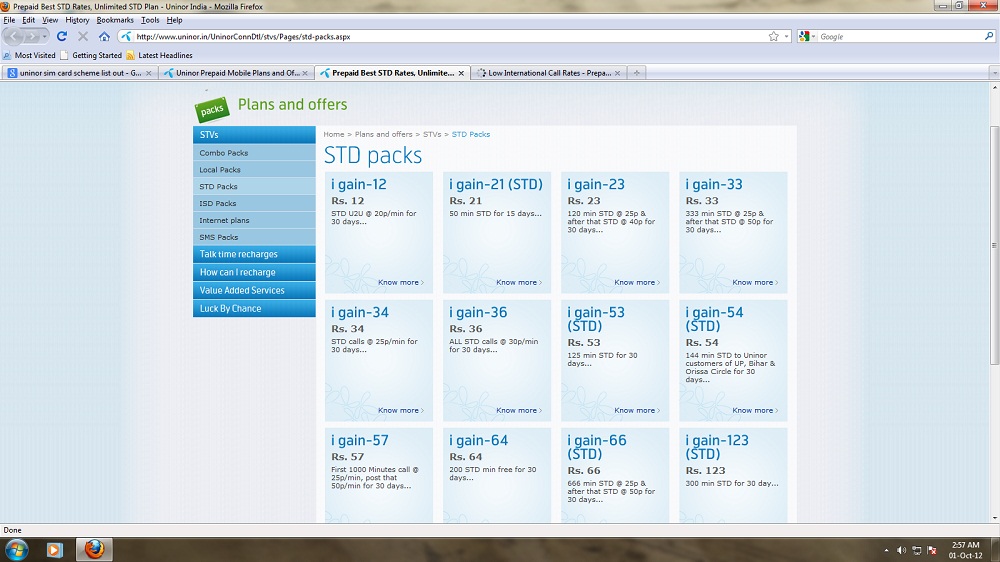Open the i gain-64 pack title
Viewport: 1000px width, 562px height.
478,440
